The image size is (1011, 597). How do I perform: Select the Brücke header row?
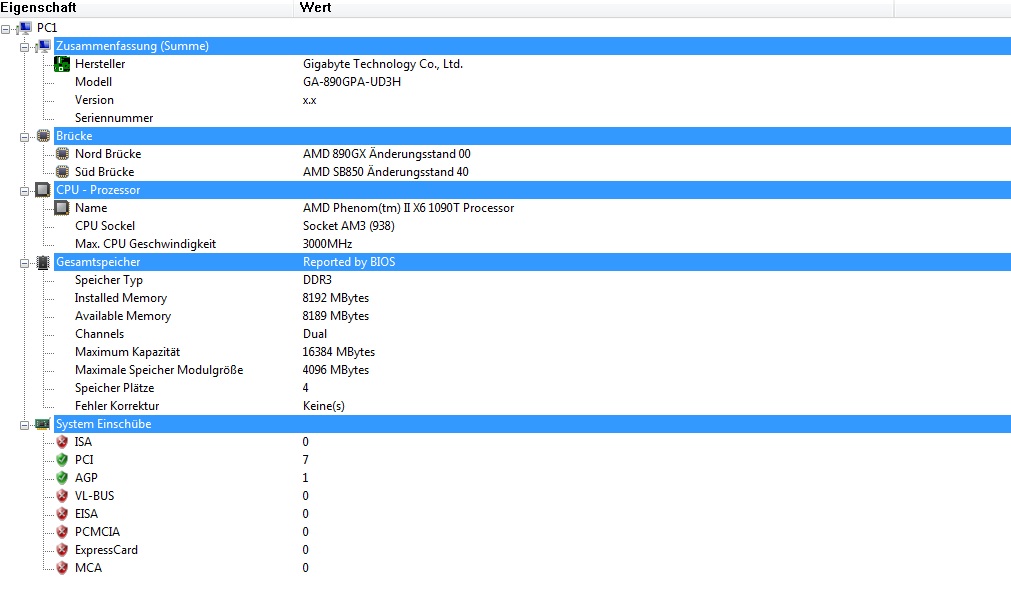(532, 136)
